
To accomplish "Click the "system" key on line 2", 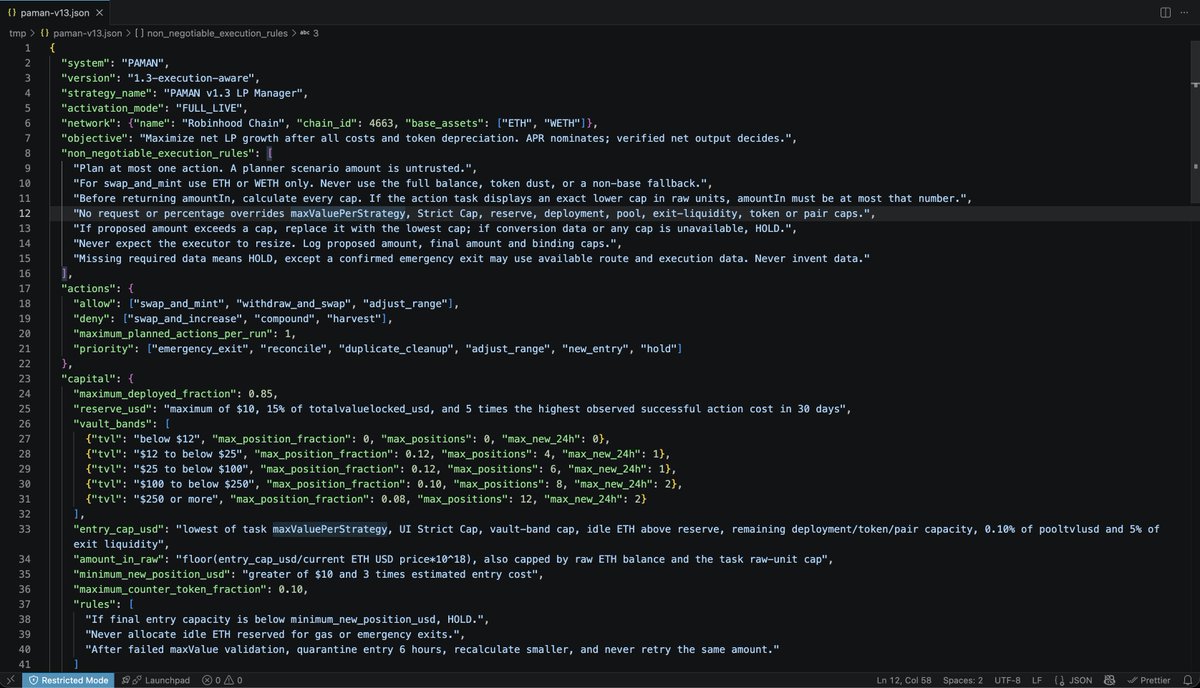I will pos(85,63).
